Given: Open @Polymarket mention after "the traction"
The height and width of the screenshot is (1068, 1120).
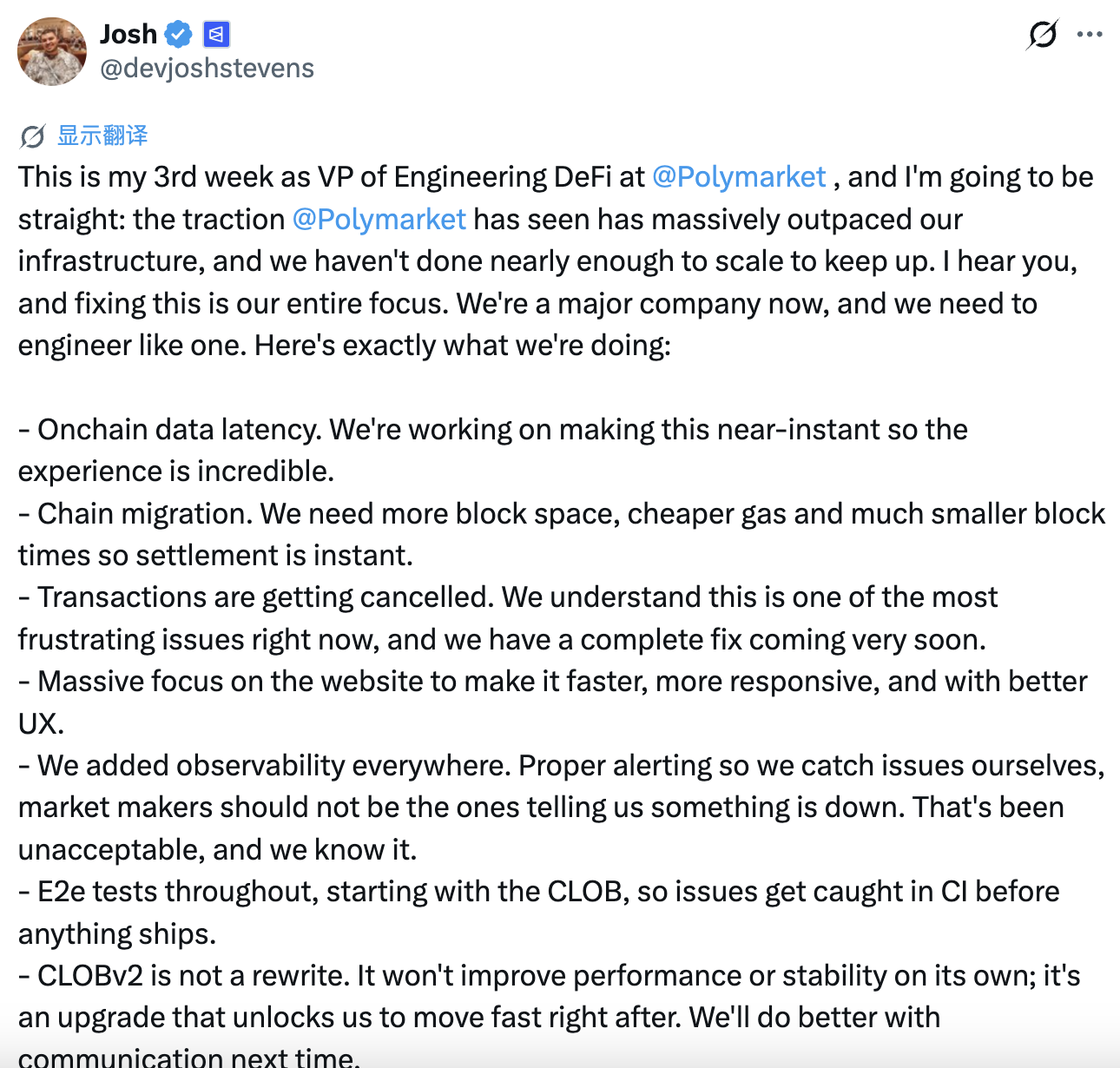Looking at the screenshot, I should point(379,219).
